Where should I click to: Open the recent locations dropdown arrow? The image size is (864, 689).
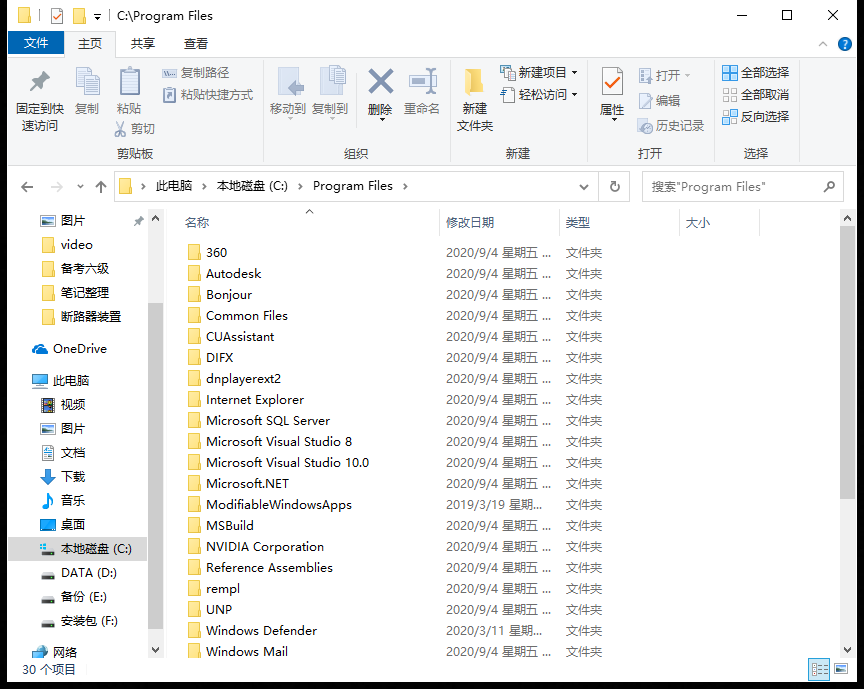coord(80,187)
